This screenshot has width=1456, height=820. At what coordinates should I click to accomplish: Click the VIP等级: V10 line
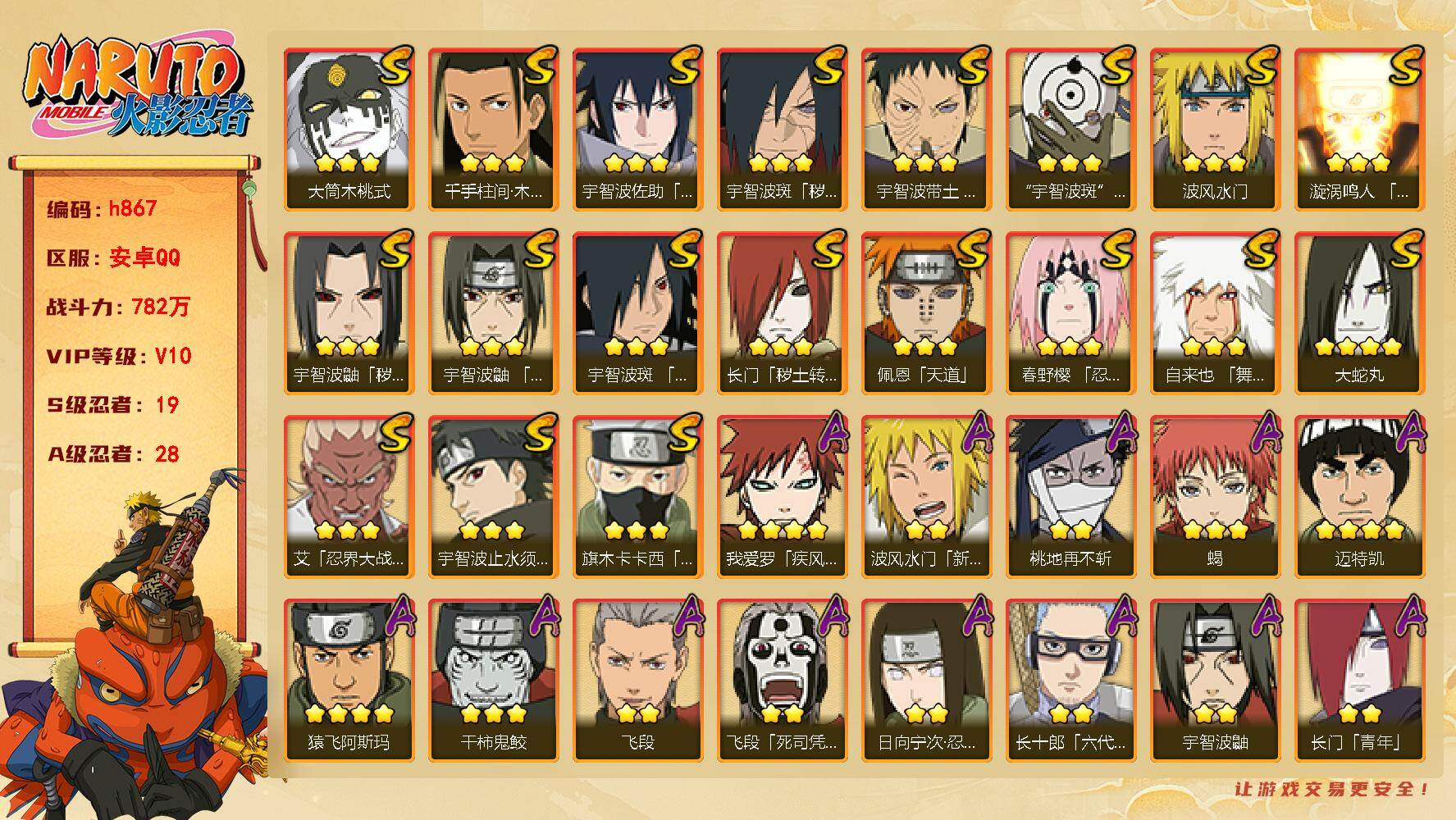pyautogui.click(x=119, y=356)
